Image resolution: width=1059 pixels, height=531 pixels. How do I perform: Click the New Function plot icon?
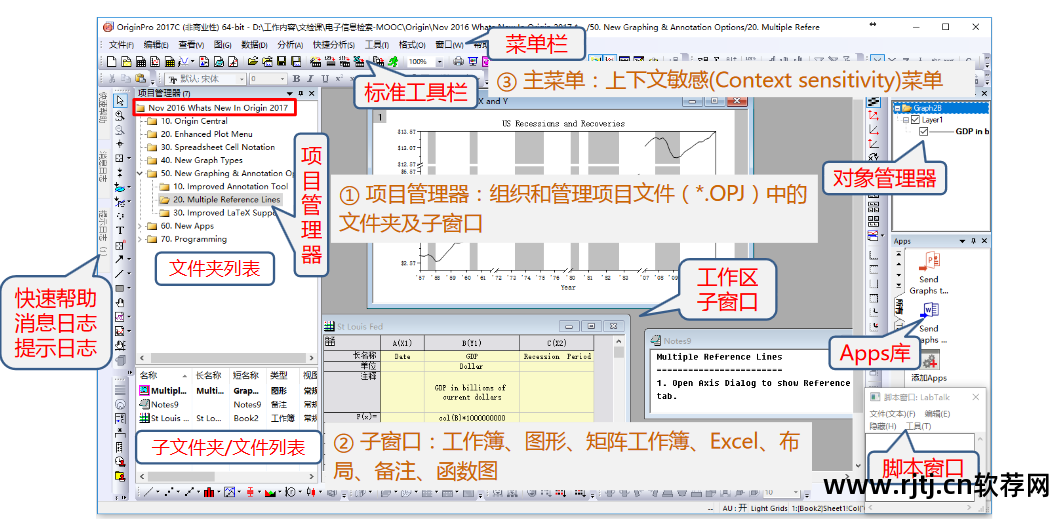(184, 61)
